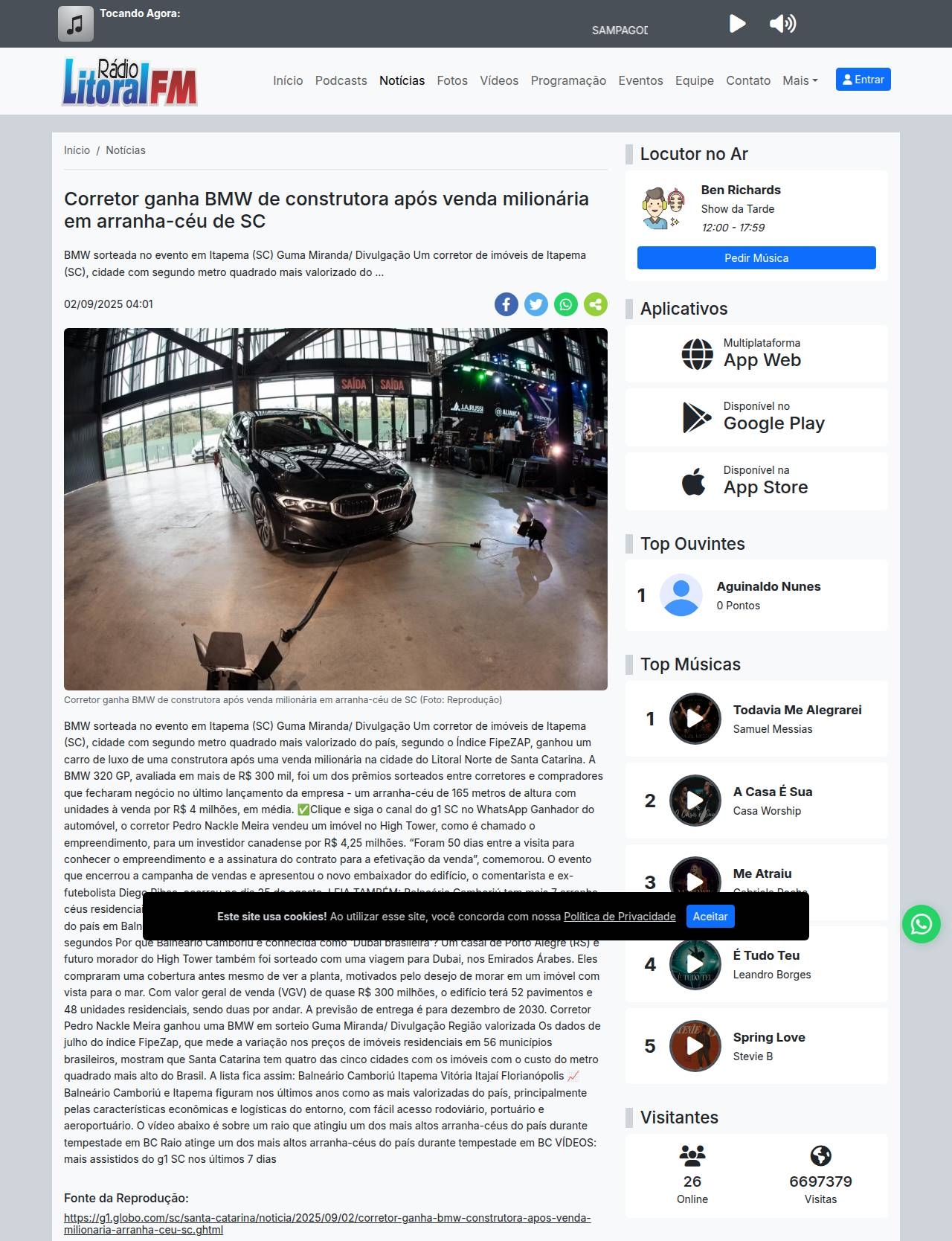Click the BMW article photo
This screenshot has width=952, height=1241.
[335, 509]
